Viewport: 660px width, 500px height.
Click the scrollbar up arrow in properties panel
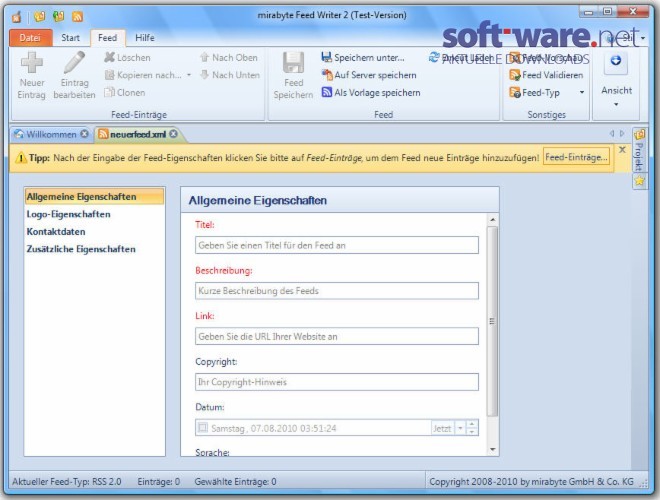point(492,220)
